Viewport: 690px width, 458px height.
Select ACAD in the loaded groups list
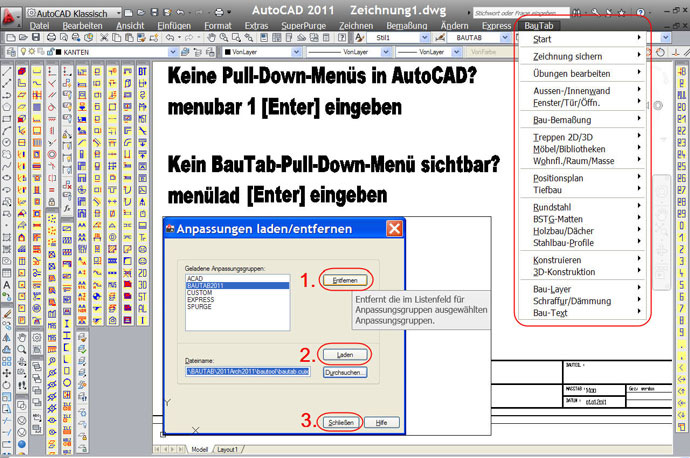[237, 278]
